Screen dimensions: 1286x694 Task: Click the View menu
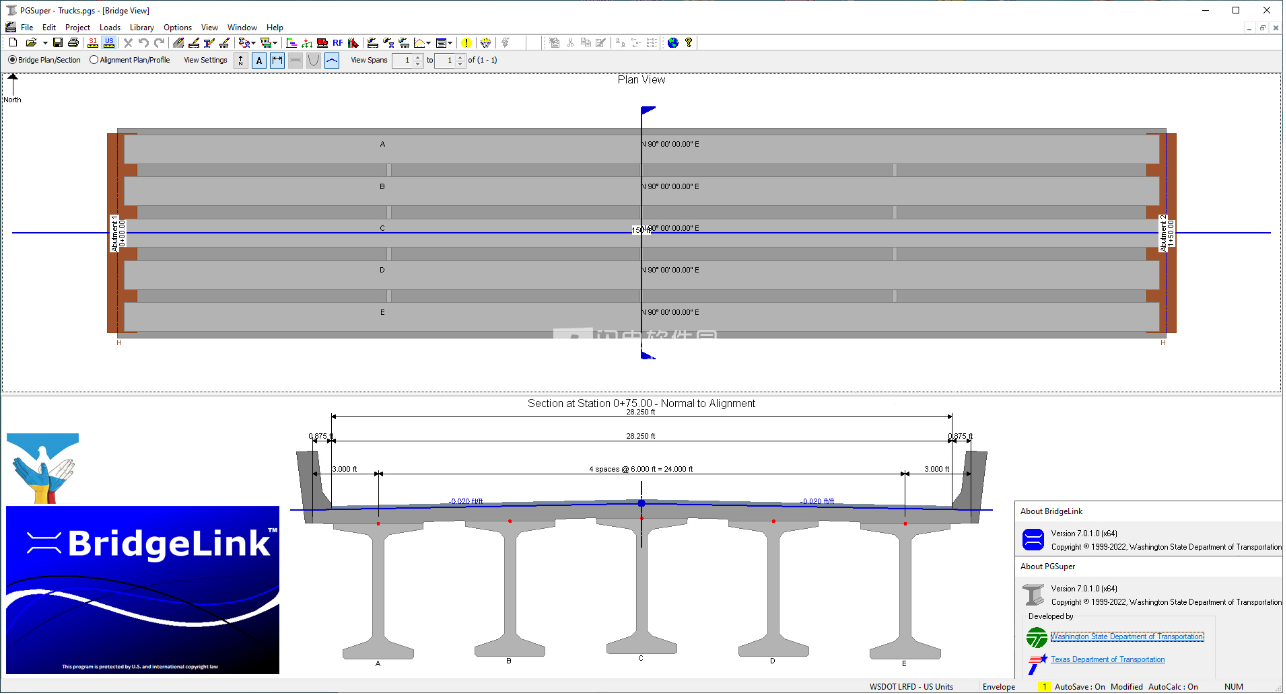[210, 27]
